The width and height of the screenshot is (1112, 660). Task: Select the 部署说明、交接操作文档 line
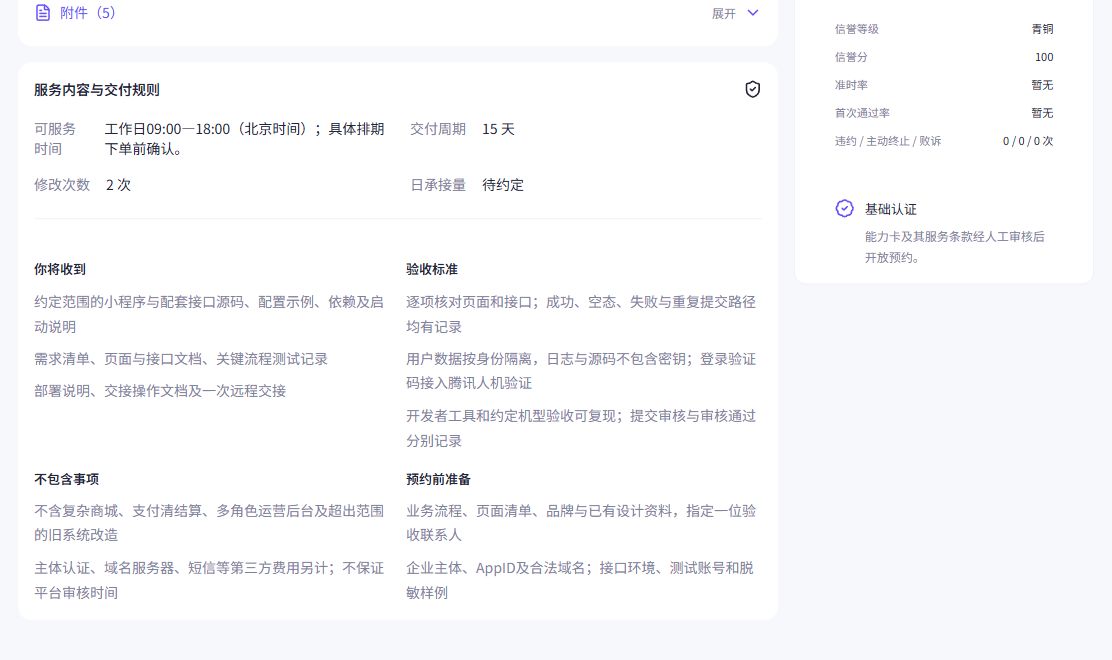pyautogui.click(x=160, y=391)
